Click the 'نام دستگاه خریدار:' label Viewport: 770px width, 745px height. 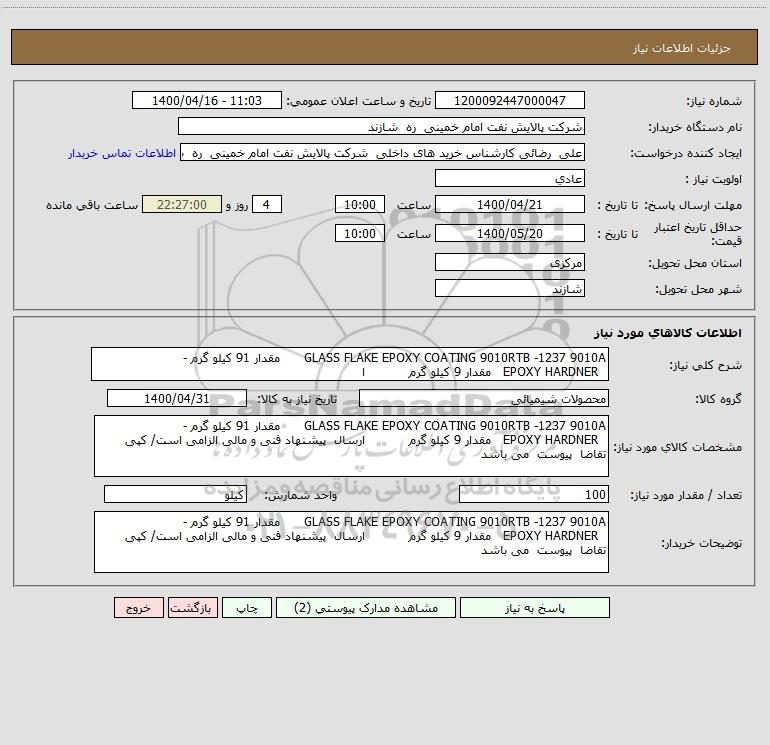click(x=695, y=127)
